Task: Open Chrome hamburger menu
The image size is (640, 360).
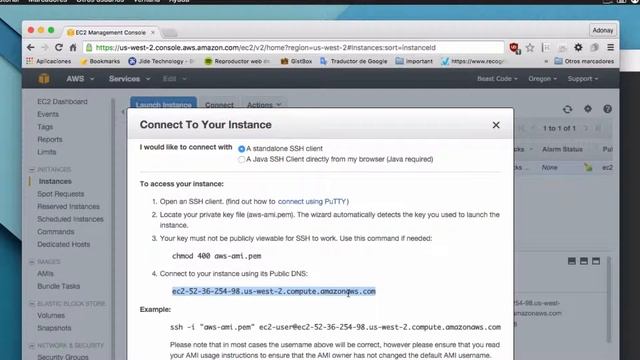Action: point(610,48)
